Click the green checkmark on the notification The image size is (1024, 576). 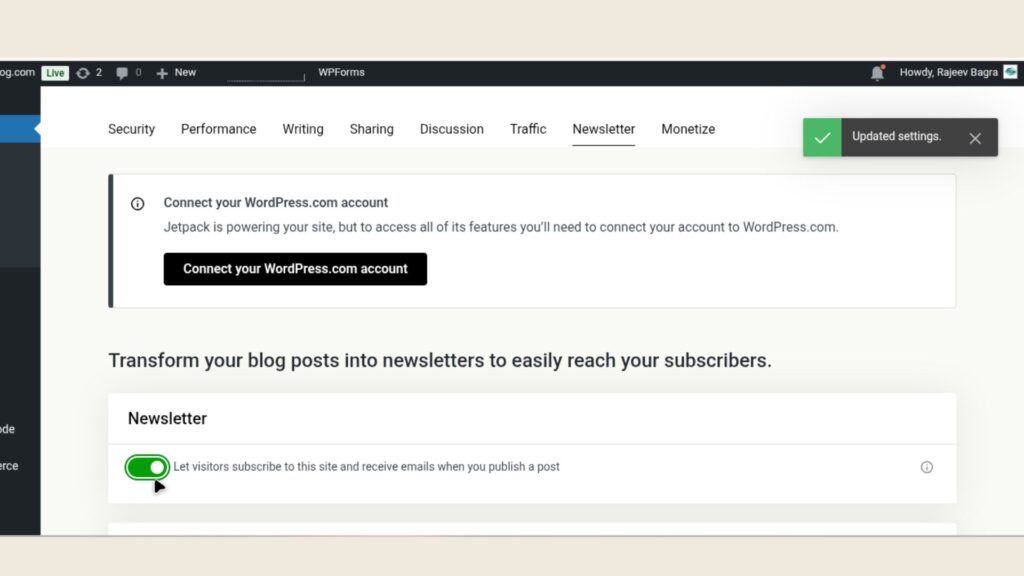[x=822, y=138]
